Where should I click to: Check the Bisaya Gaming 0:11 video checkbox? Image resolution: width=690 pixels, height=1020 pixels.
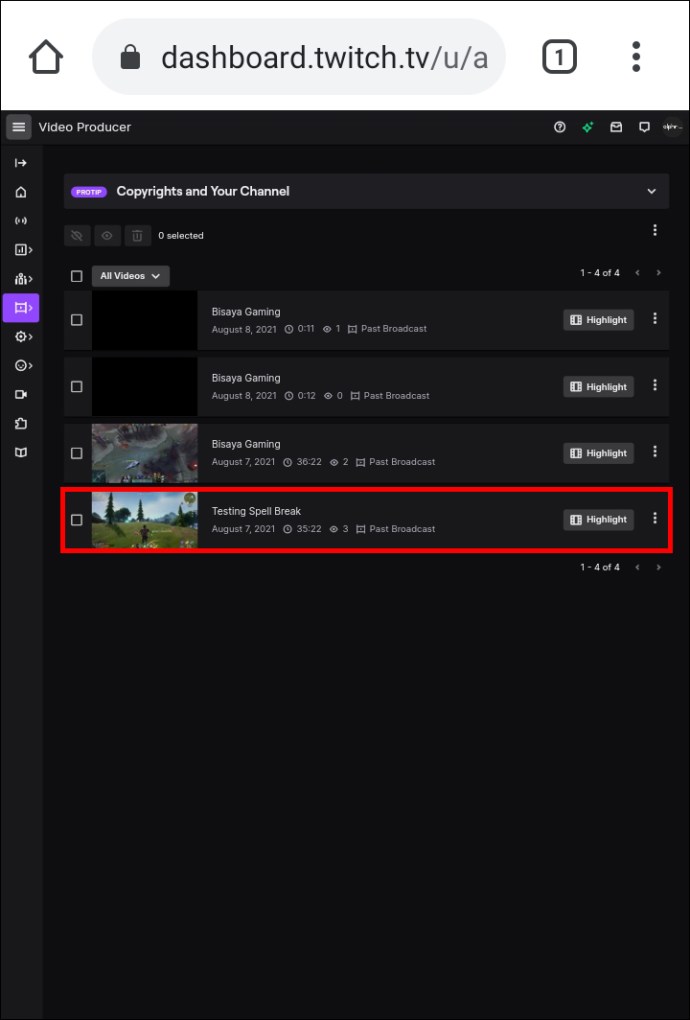pyautogui.click(x=77, y=320)
